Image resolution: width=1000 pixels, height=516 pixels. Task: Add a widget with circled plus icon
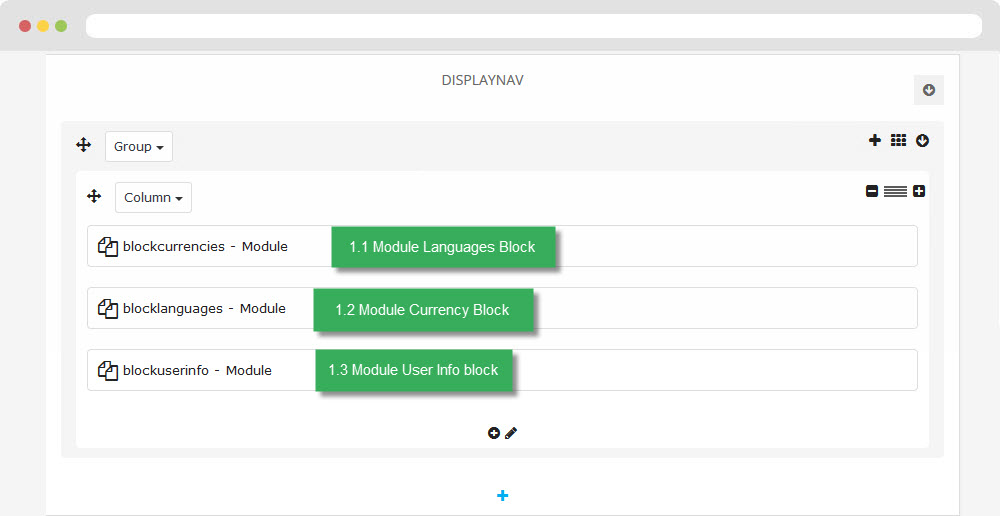[x=494, y=433]
